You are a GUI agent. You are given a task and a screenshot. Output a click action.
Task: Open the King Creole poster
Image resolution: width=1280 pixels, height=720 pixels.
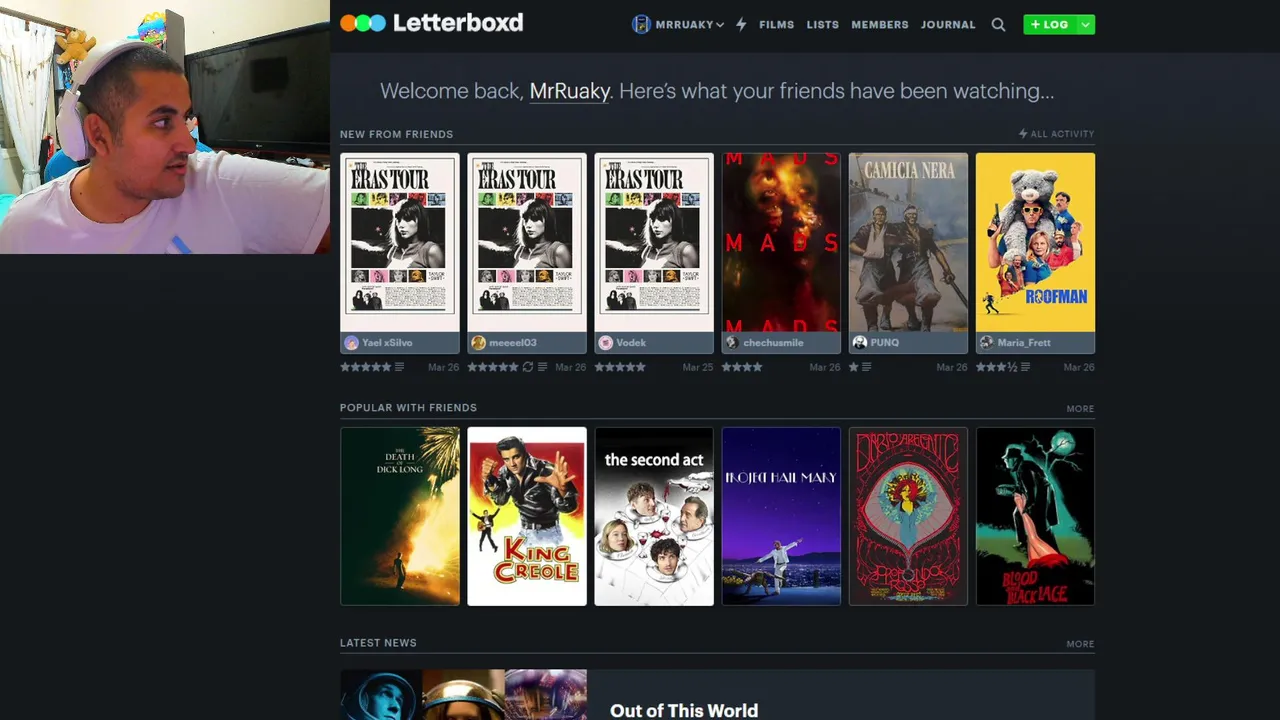pyautogui.click(x=527, y=516)
